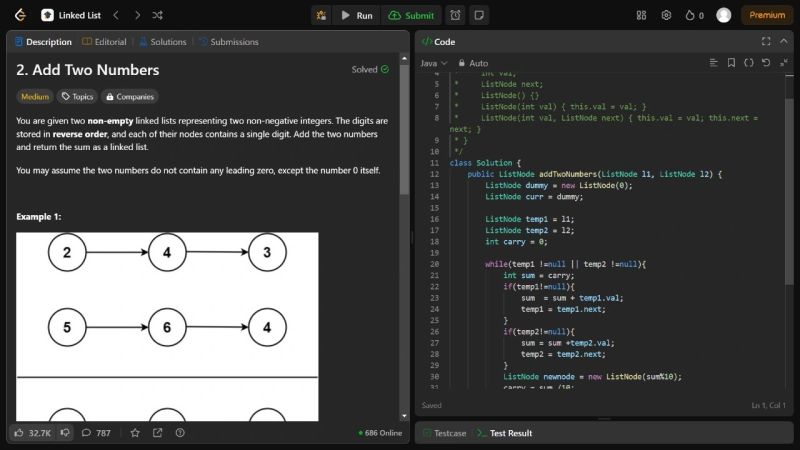Viewport: 800px width, 450px height.
Task: Open the Test Result tab
Action: (505, 433)
